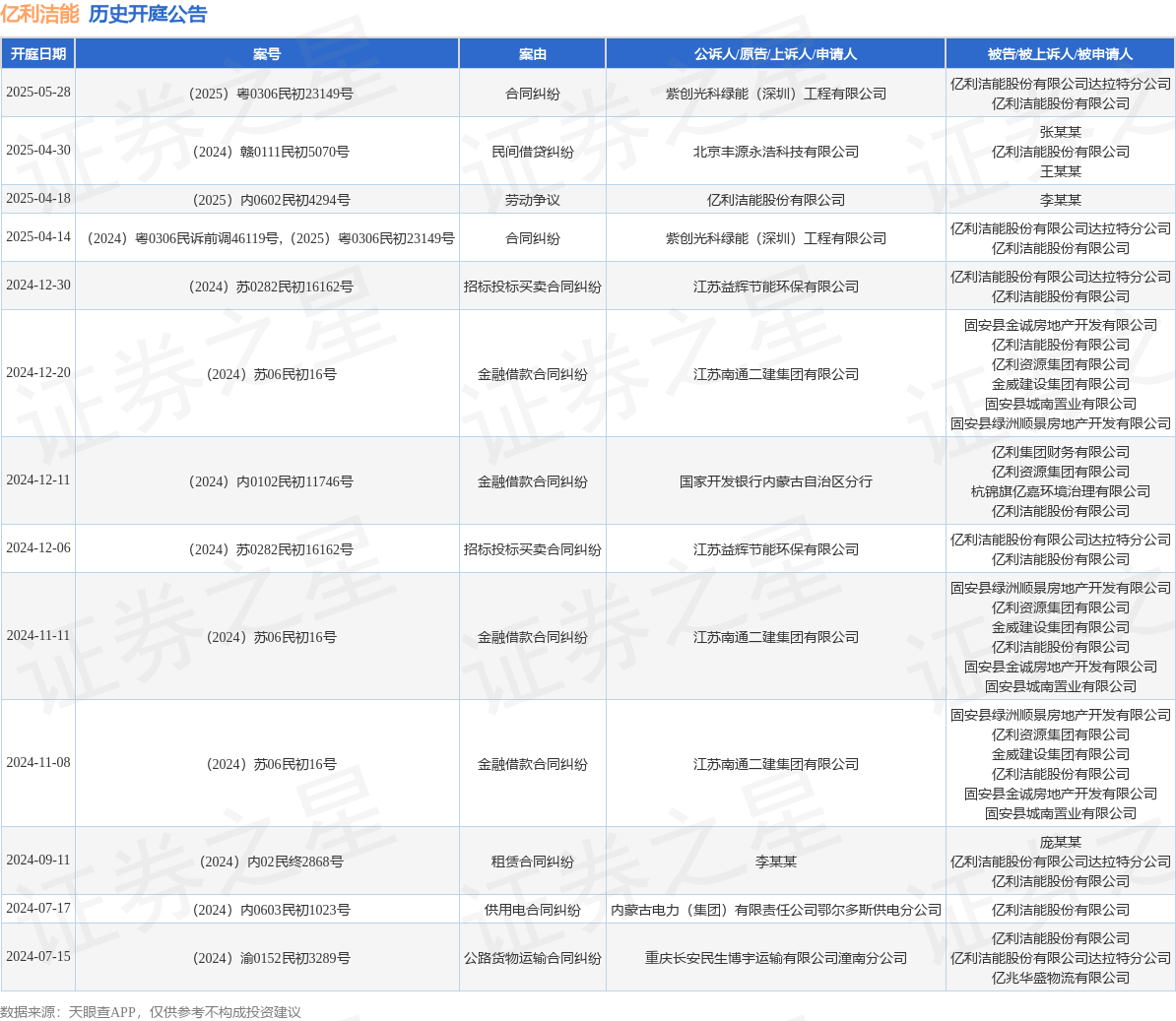Click the 案号 column header
This screenshot has width=1176, height=1021.
[x=267, y=54]
